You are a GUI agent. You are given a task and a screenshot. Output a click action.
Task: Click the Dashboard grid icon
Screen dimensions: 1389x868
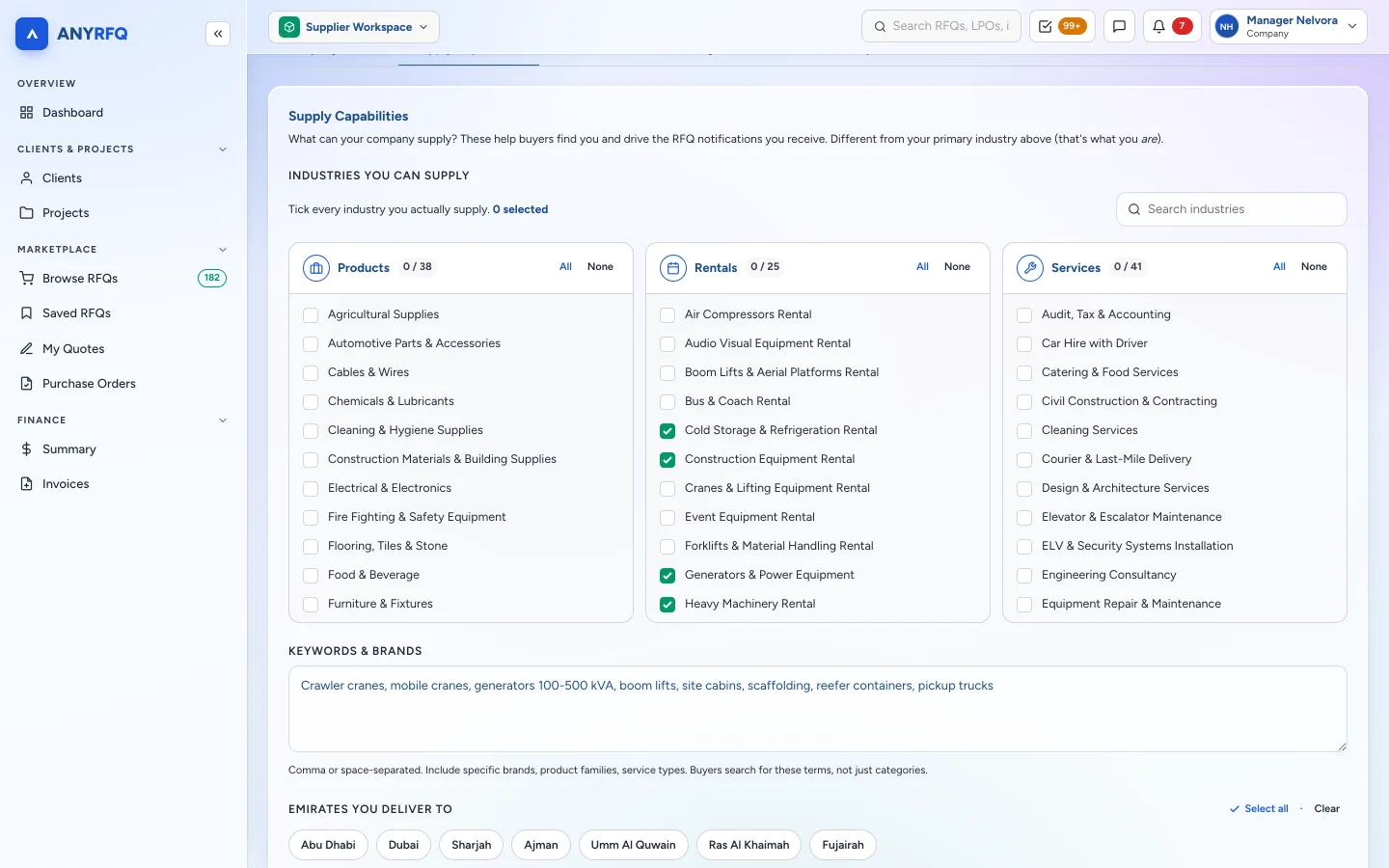coord(27,113)
